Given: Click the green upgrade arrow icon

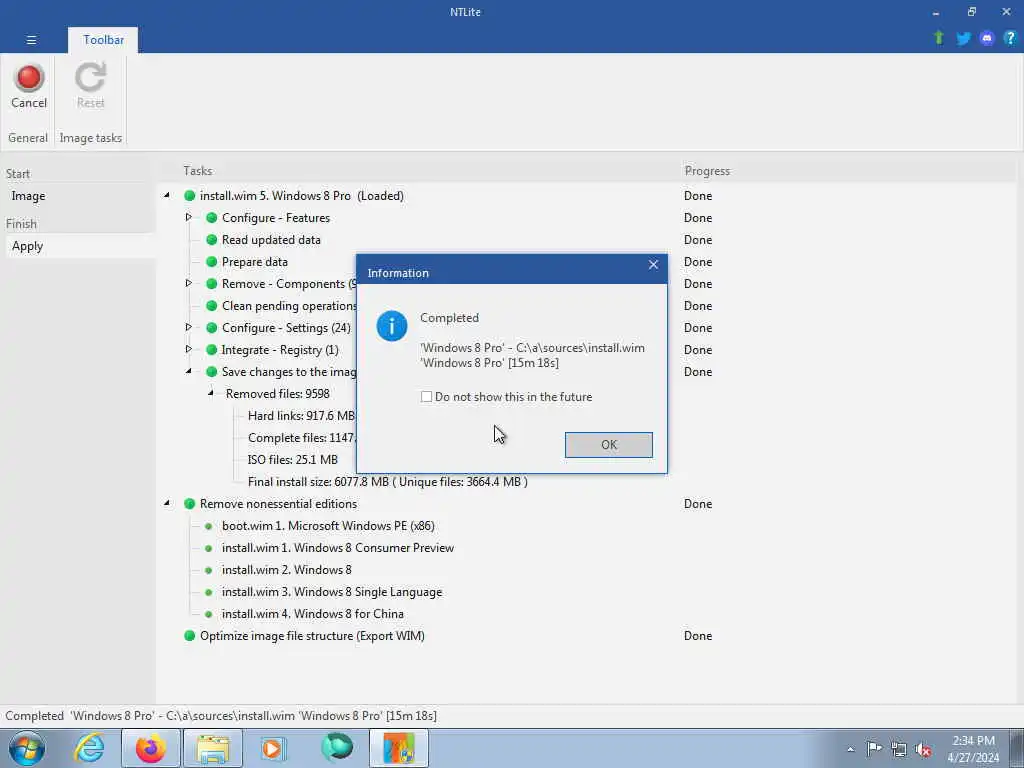Looking at the screenshot, I should point(939,38).
